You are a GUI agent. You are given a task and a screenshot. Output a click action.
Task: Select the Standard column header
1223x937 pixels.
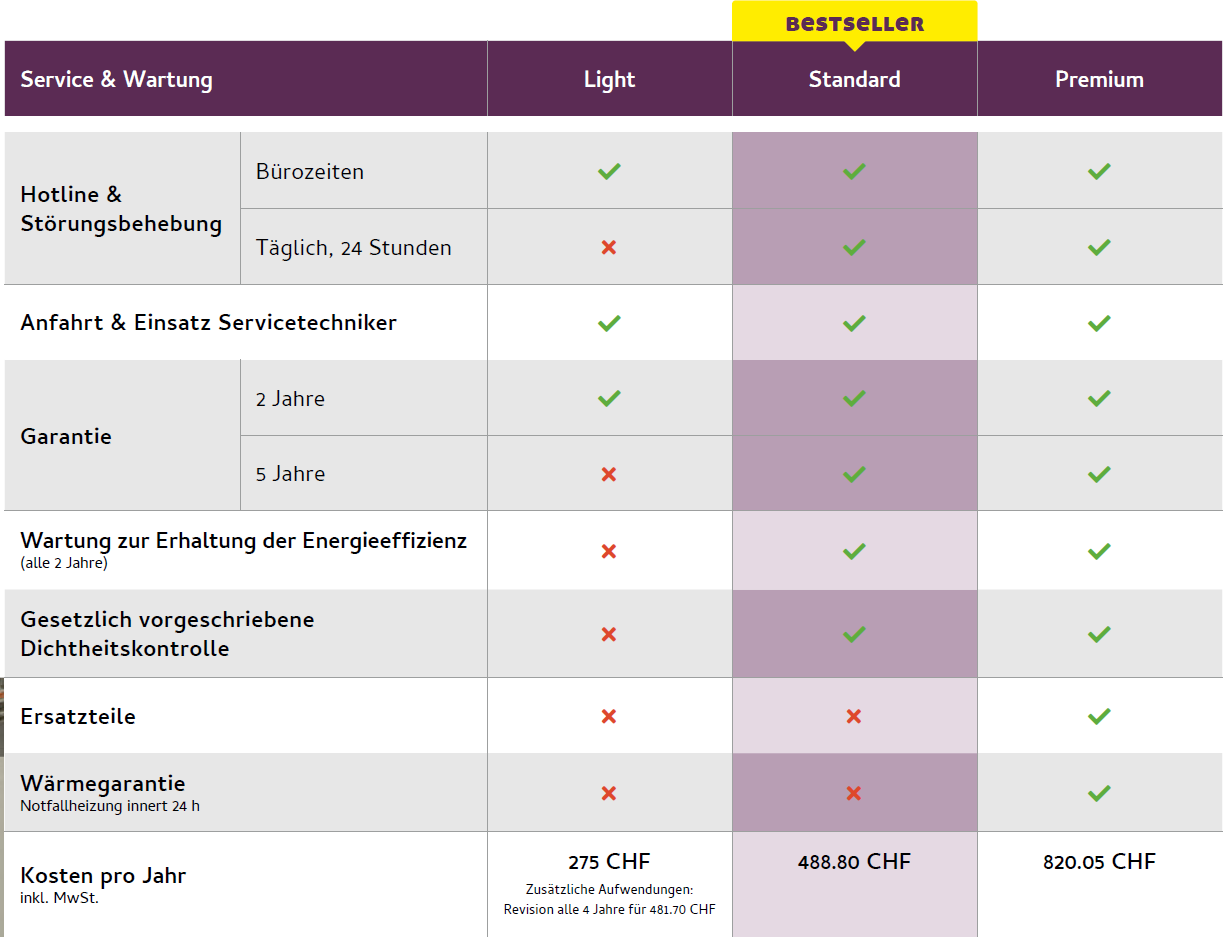click(x=854, y=79)
